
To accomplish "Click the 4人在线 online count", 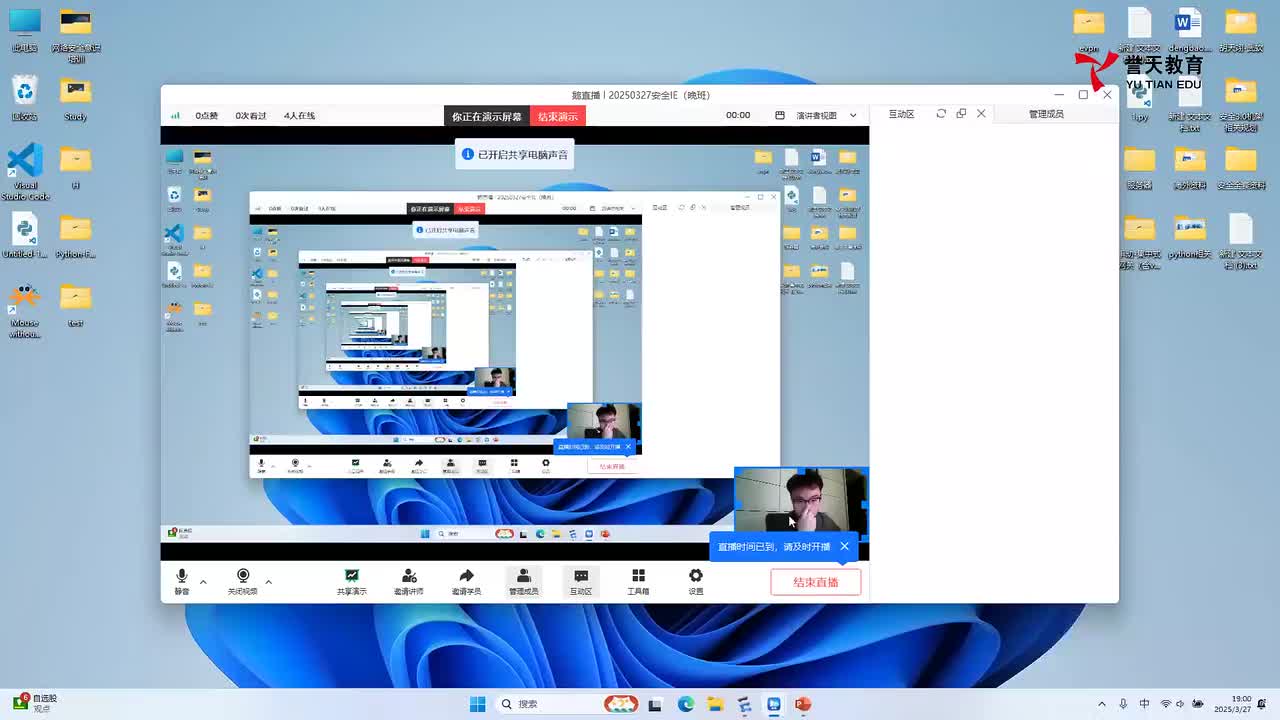I will click(x=299, y=116).
